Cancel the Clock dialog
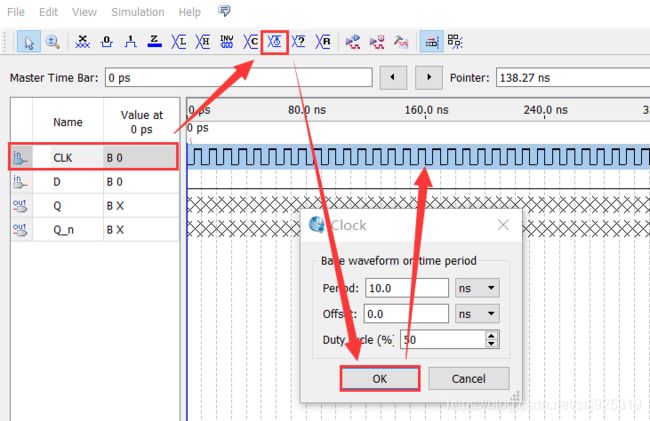The image size is (650, 421). click(468, 378)
